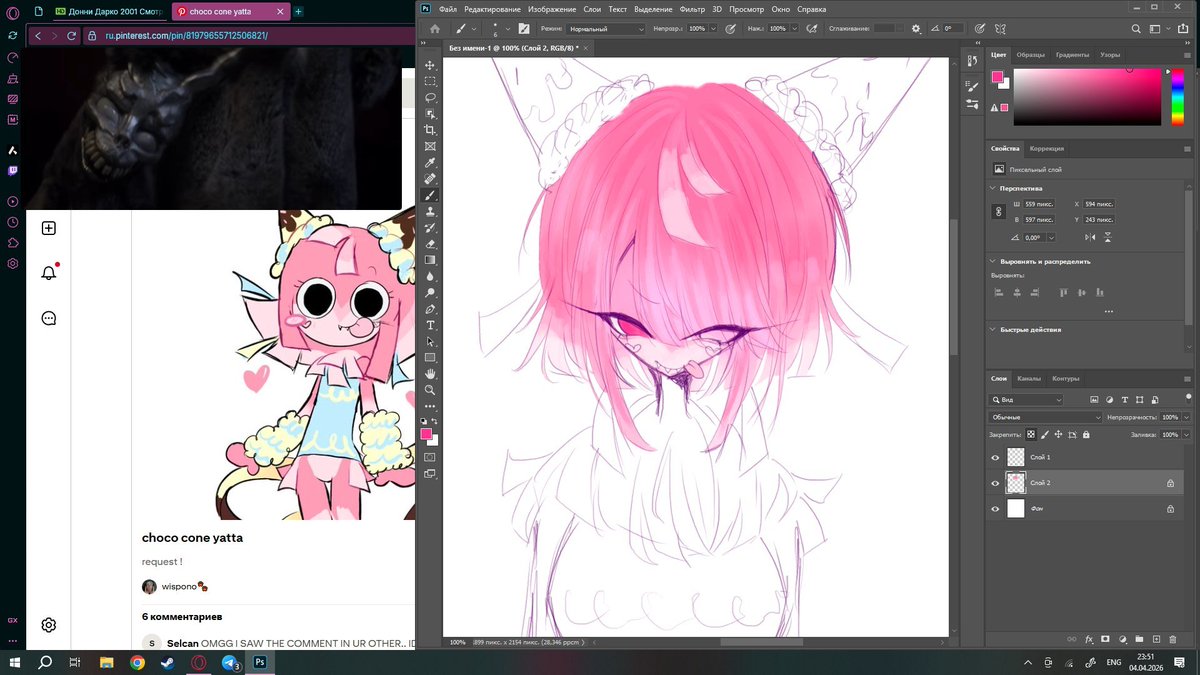The height and width of the screenshot is (675, 1200).
Task: Select the Move tool in Photoshop
Action: pyautogui.click(x=431, y=65)
